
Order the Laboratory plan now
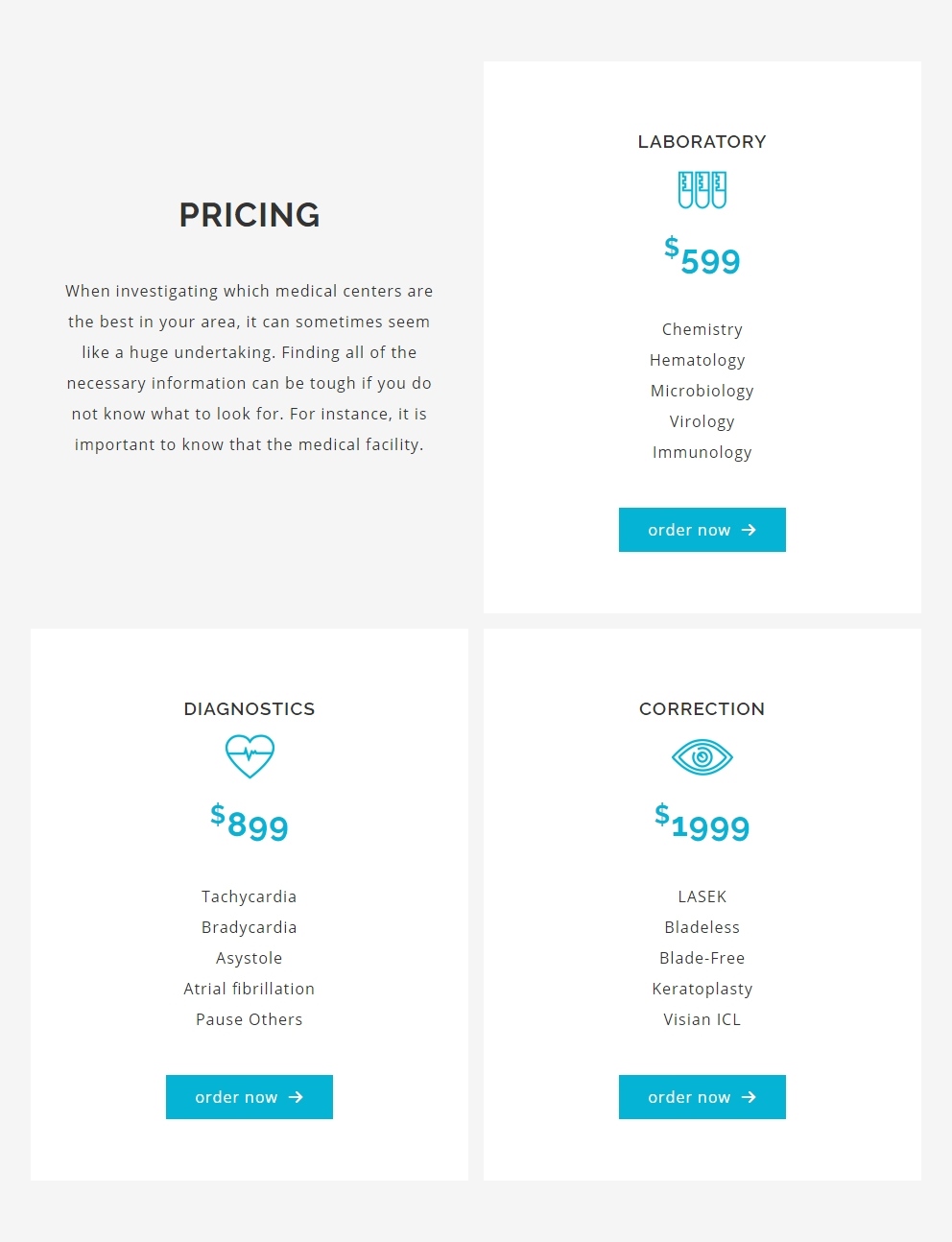tap(702, 530)
